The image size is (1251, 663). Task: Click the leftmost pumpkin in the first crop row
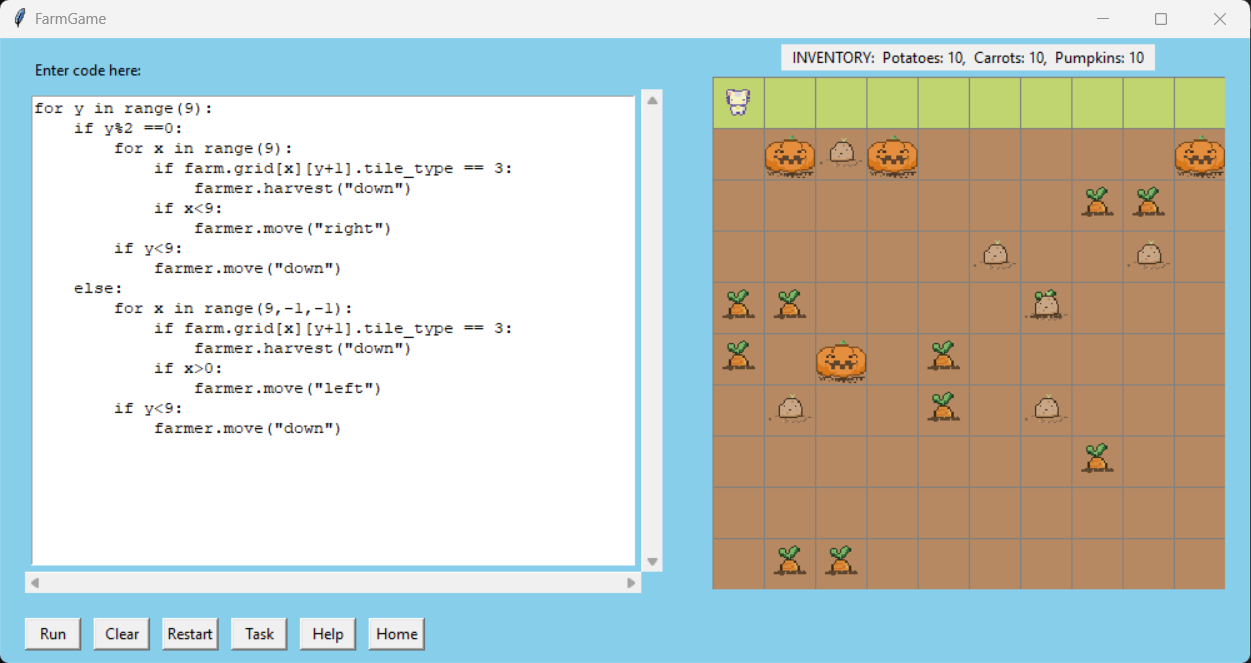790,155
